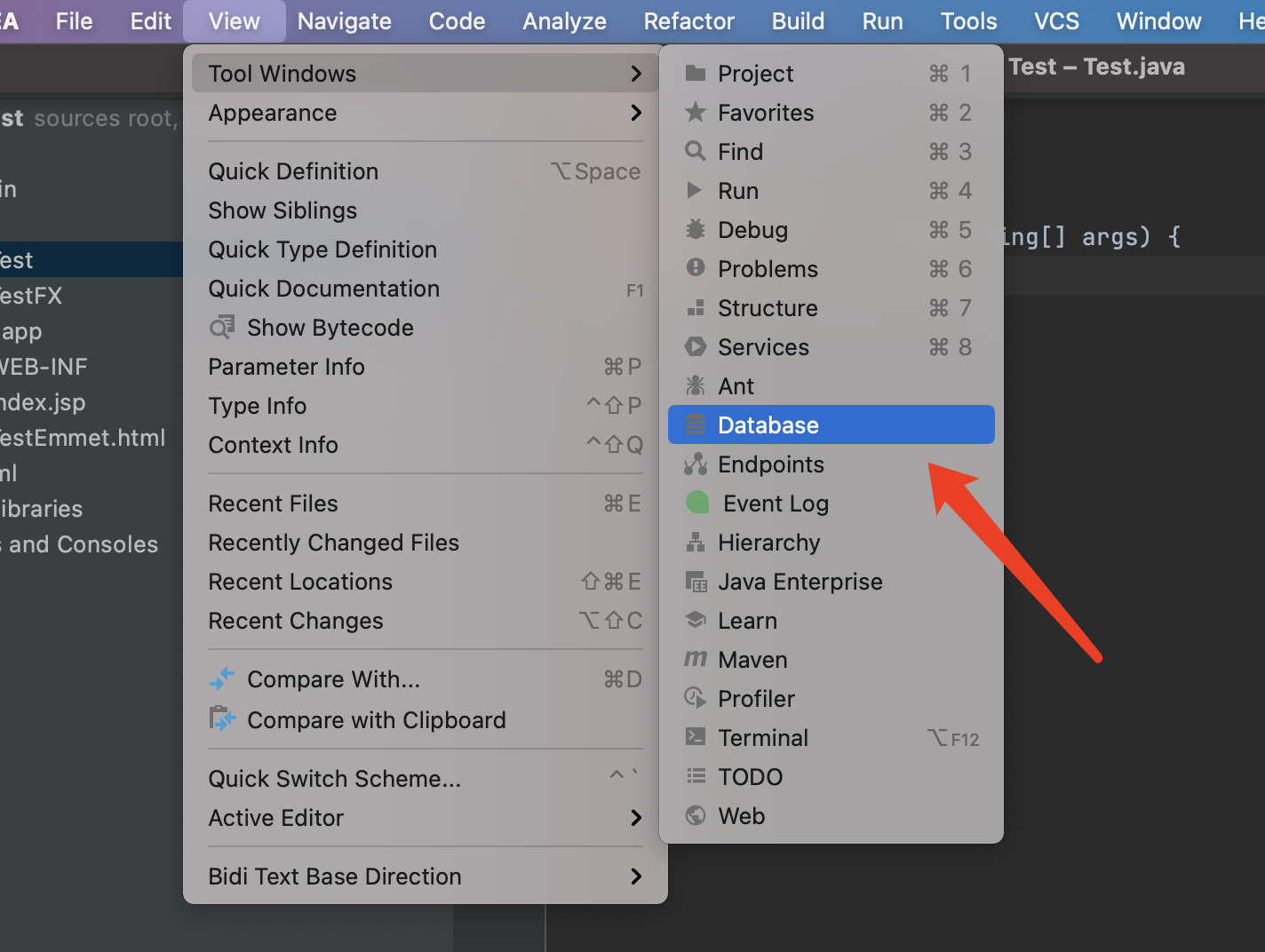The height and width of the screenshot is (952, 1265).
Task: Expand the Active Editor submenu arrow
Action: [636, 818]
